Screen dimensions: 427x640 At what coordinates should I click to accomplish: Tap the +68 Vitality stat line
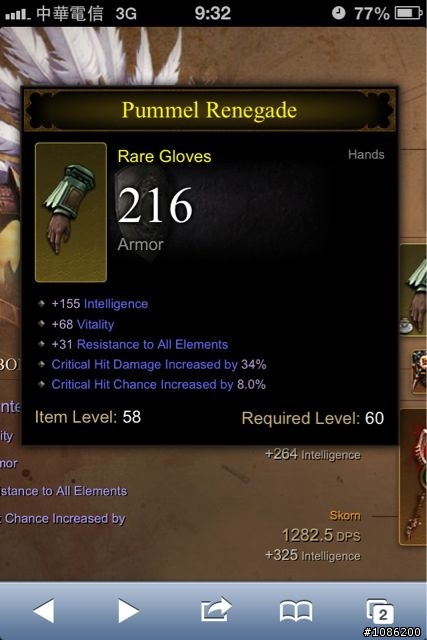pyautogui.click(x=82, y=324)
